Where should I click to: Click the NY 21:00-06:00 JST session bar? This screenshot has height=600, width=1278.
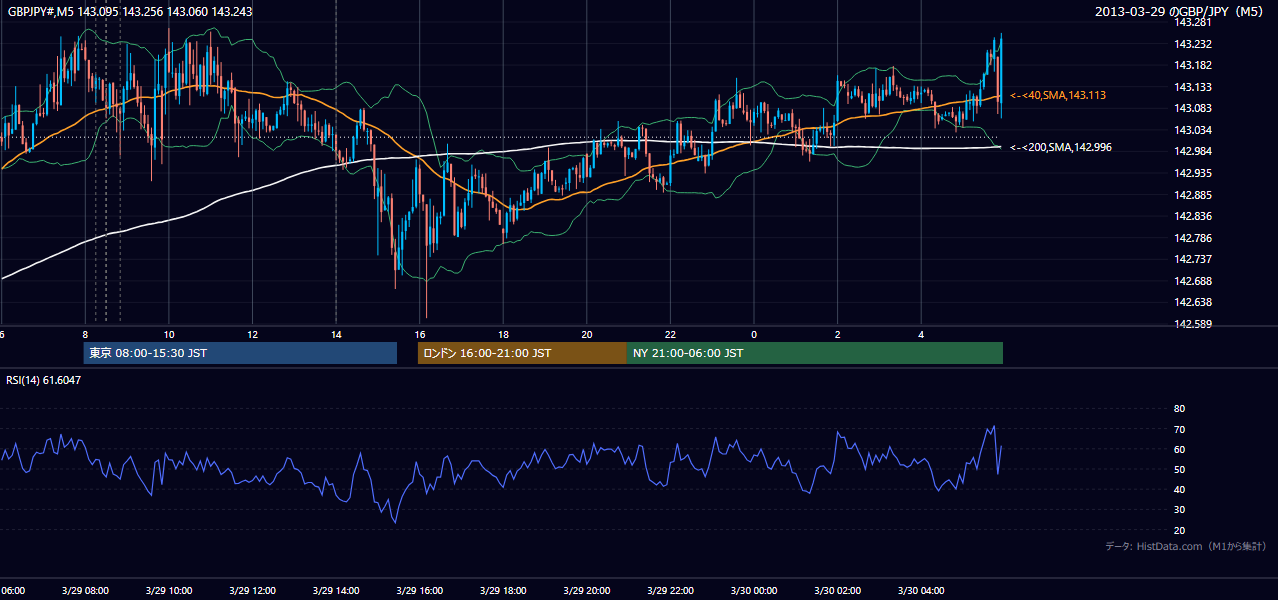click(815, 353)
